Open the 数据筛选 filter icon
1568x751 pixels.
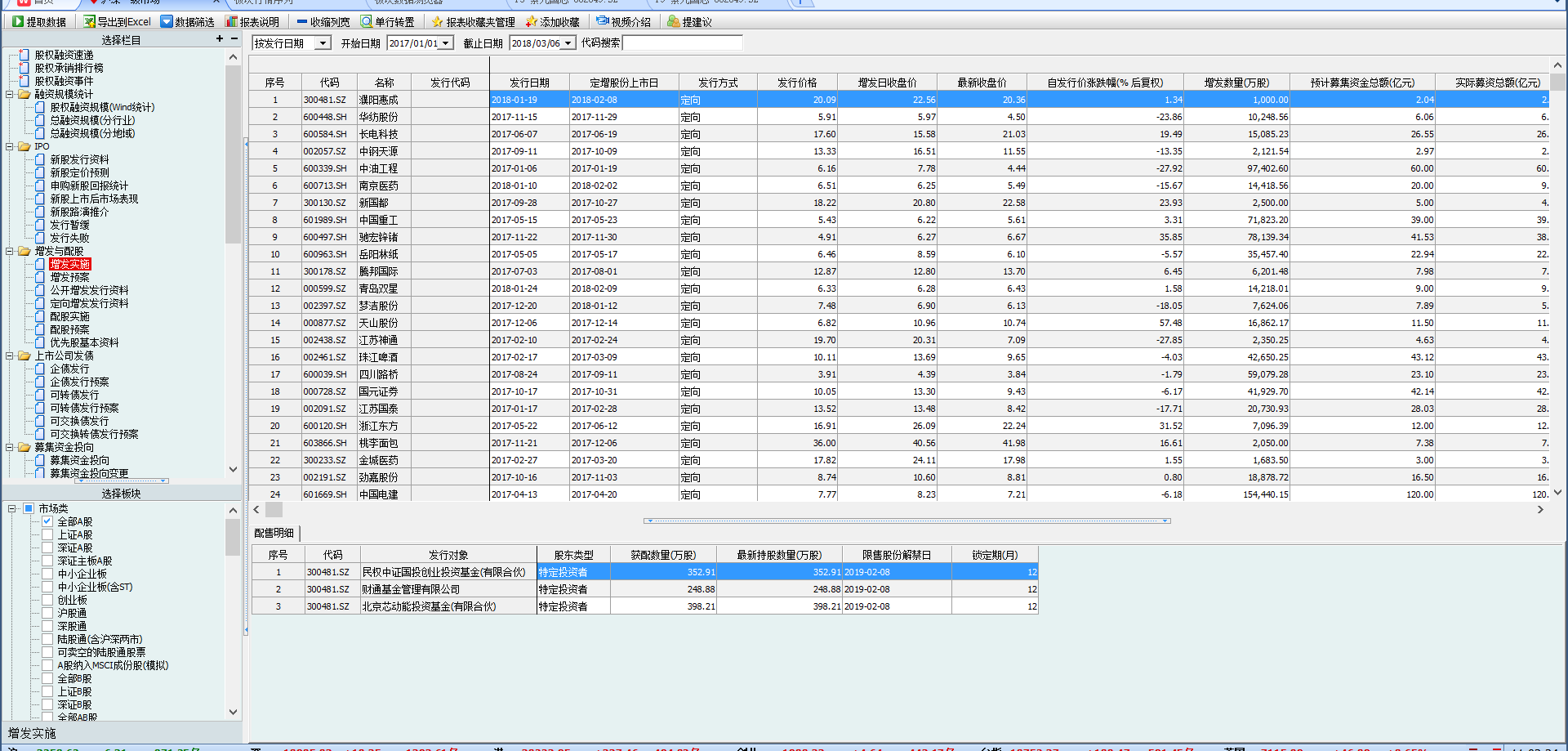coord(167,22)
